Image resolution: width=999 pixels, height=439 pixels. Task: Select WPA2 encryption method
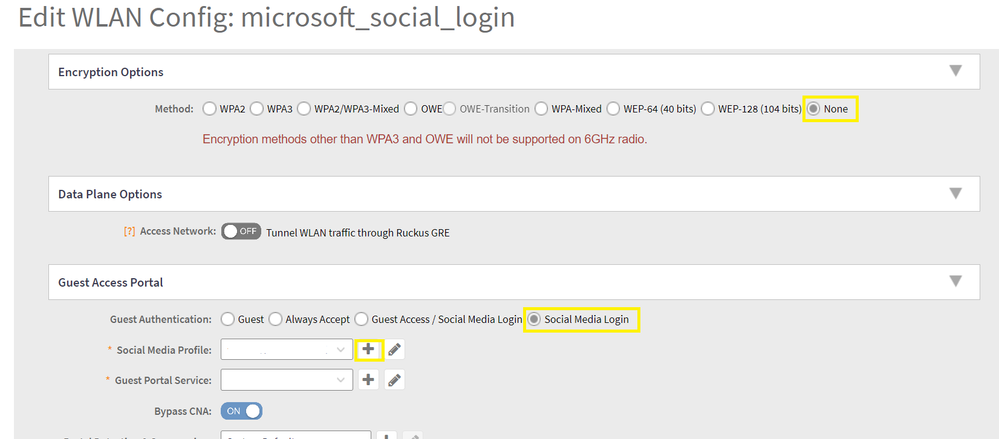click(x=210, y=108)
